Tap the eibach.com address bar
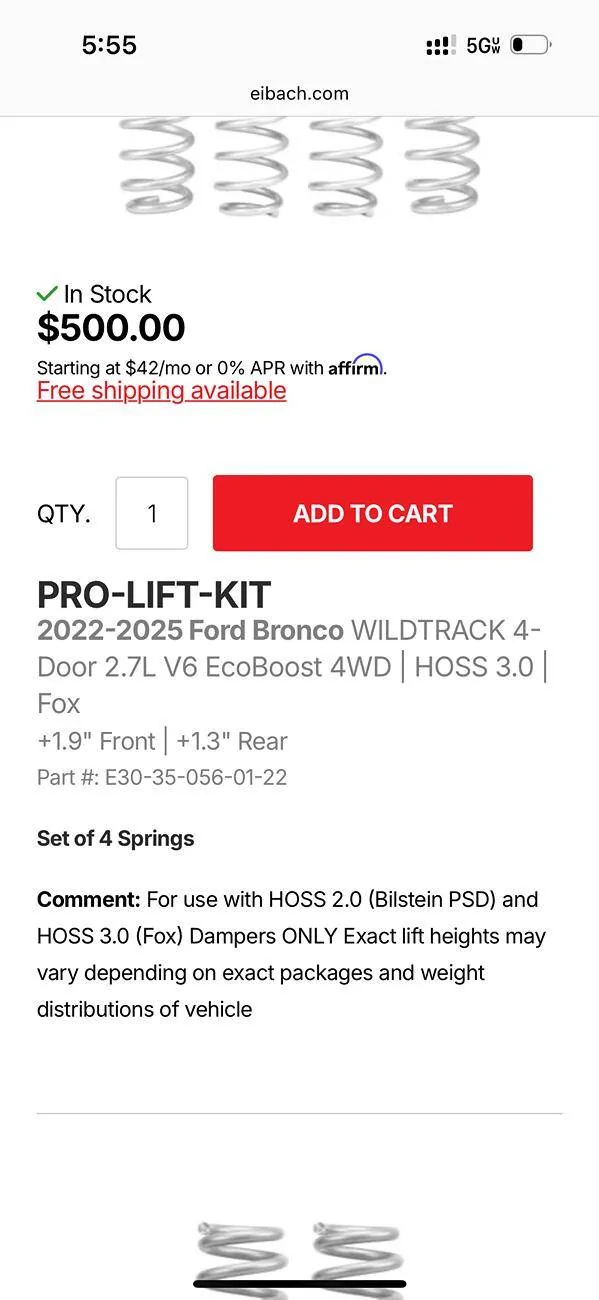This screenshot has width=599, height=1300. coord(299,93)
